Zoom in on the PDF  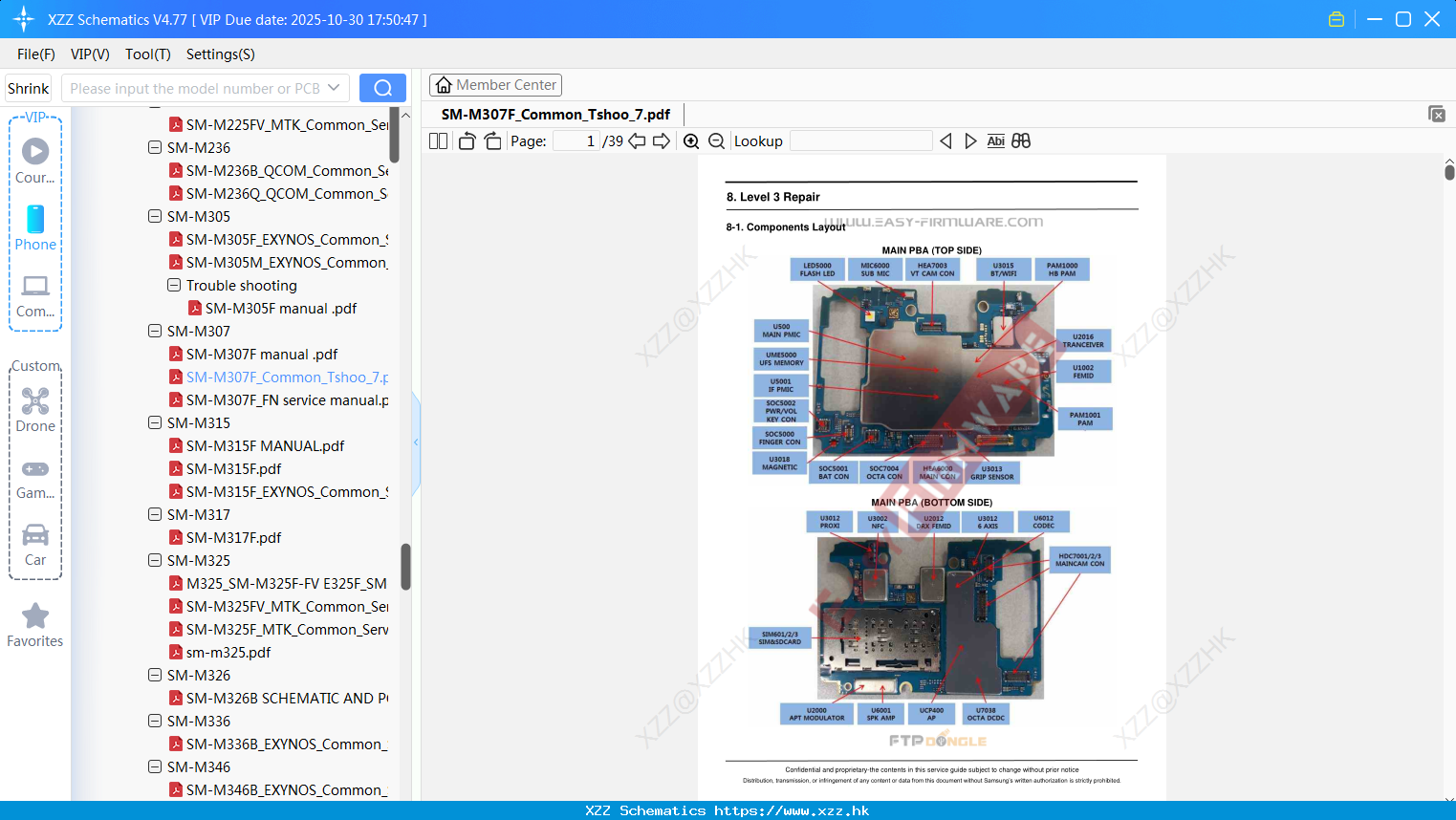[x=691, y=141]
